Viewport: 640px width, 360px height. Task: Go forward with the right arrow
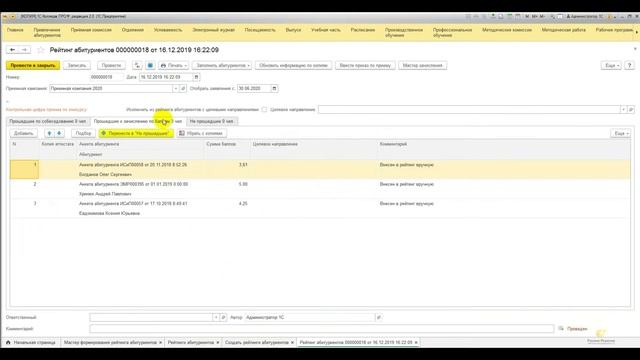click(x=24, y=50)
